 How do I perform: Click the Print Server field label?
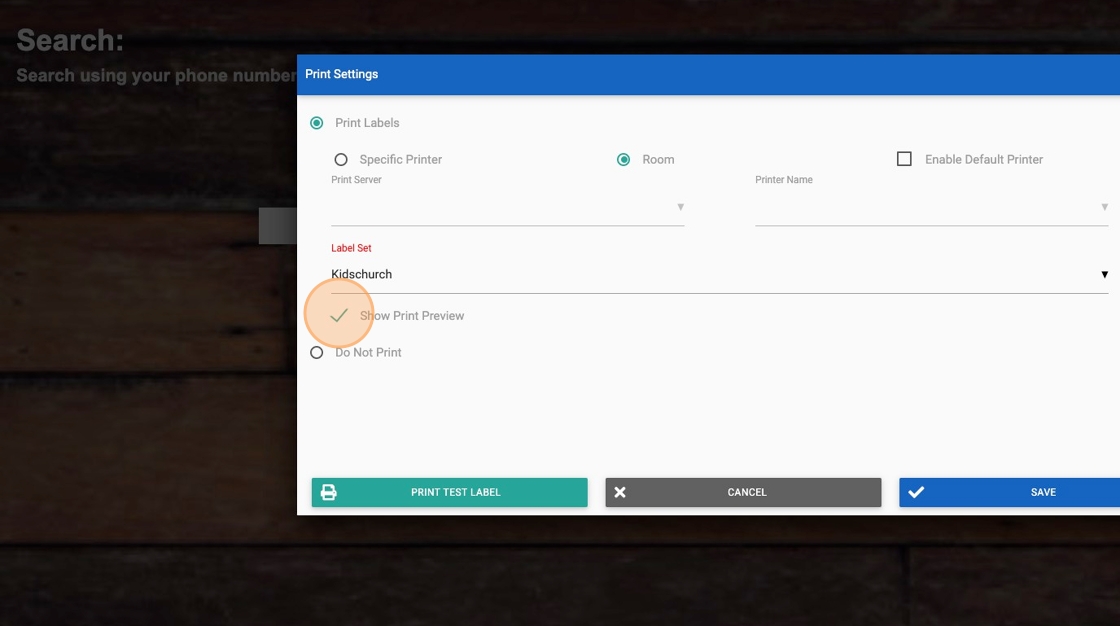[x=356, y=180]
